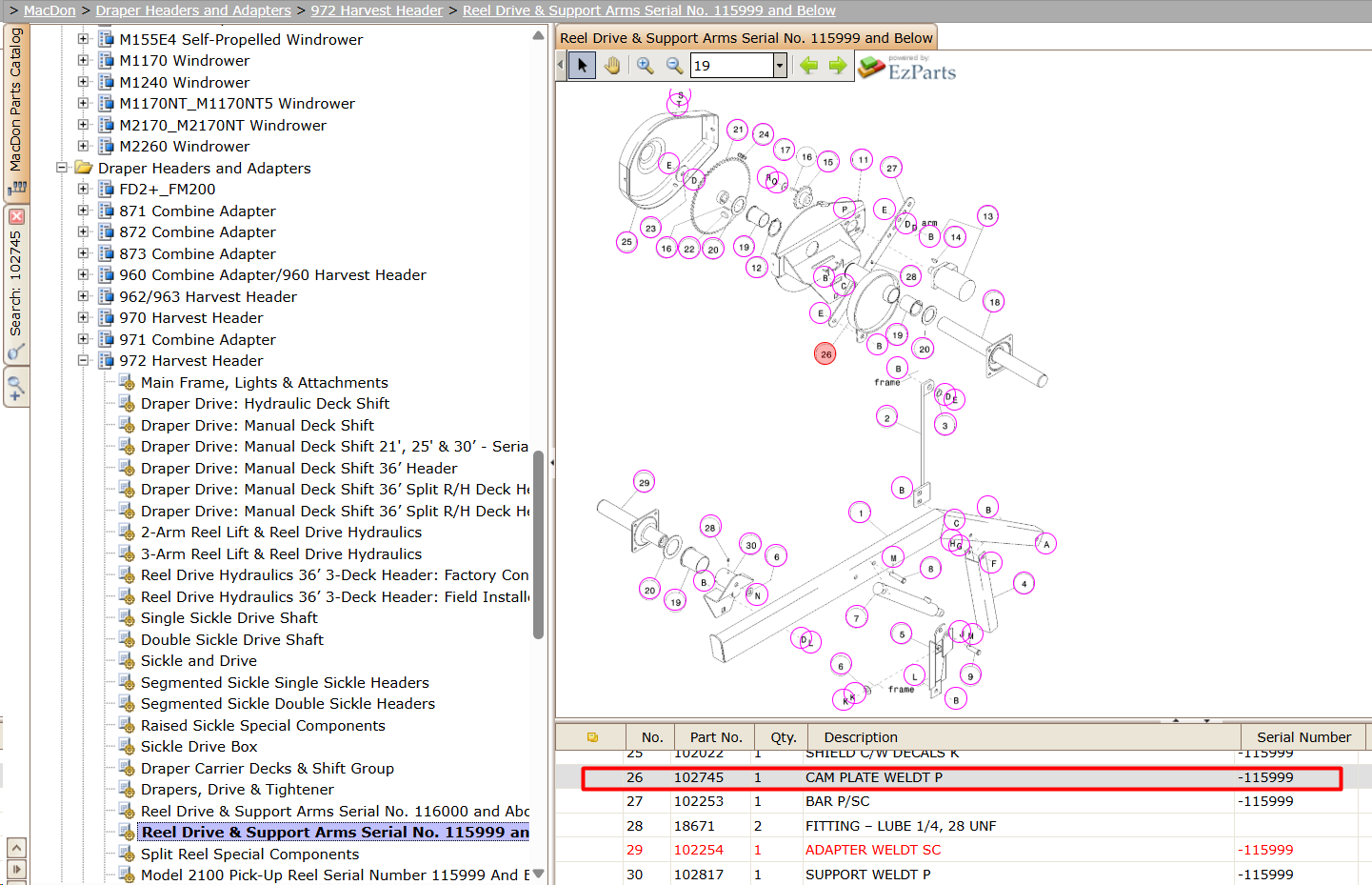Follow the MacDon breadcrumb link
Screen dimensions: 1372x885
[50, 10]
